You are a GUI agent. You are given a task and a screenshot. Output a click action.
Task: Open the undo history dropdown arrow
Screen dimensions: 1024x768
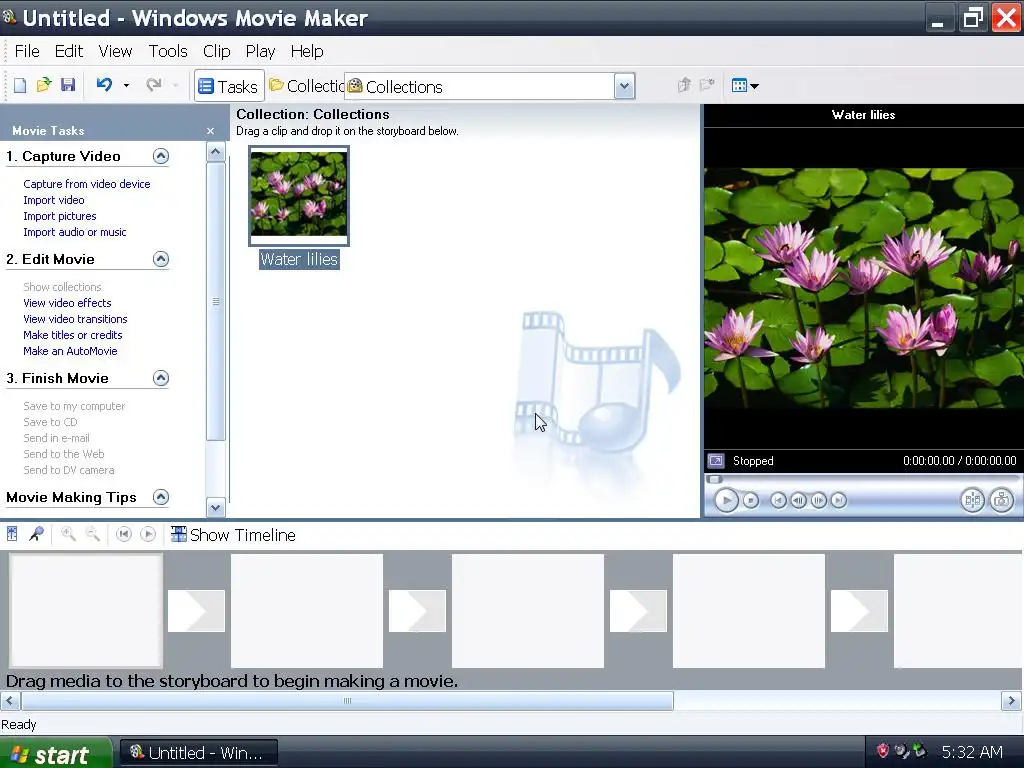(x=126, y=86)
